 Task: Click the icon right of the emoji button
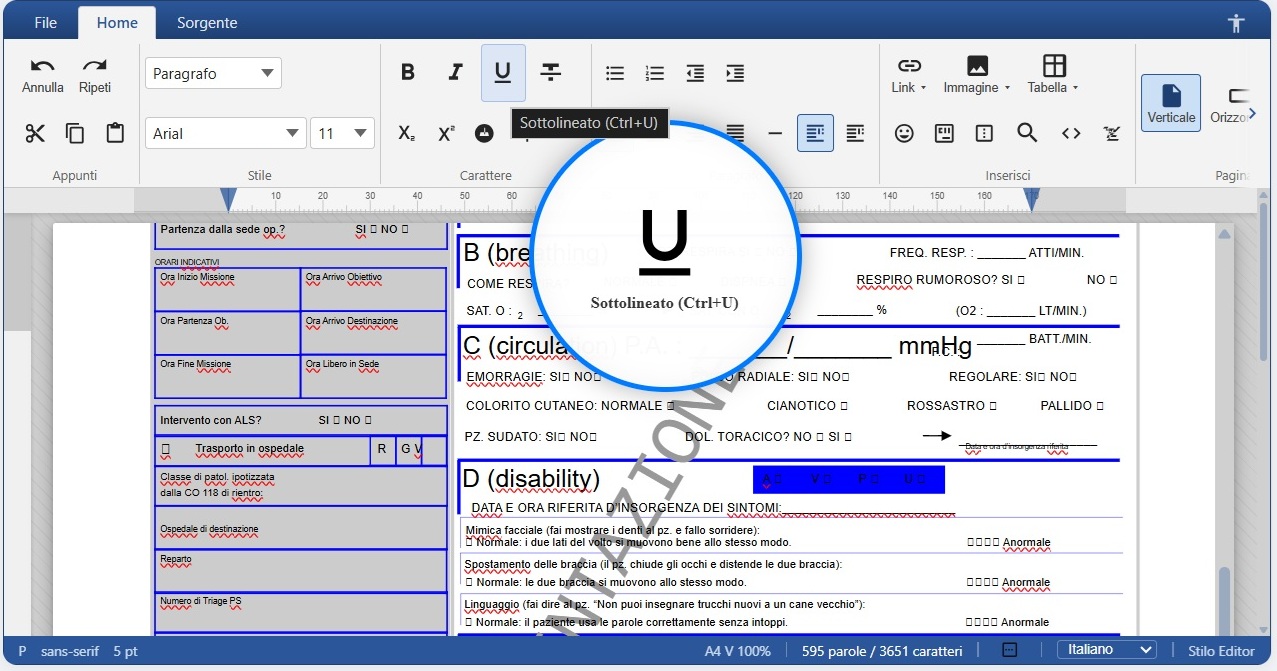coord(944,133)
